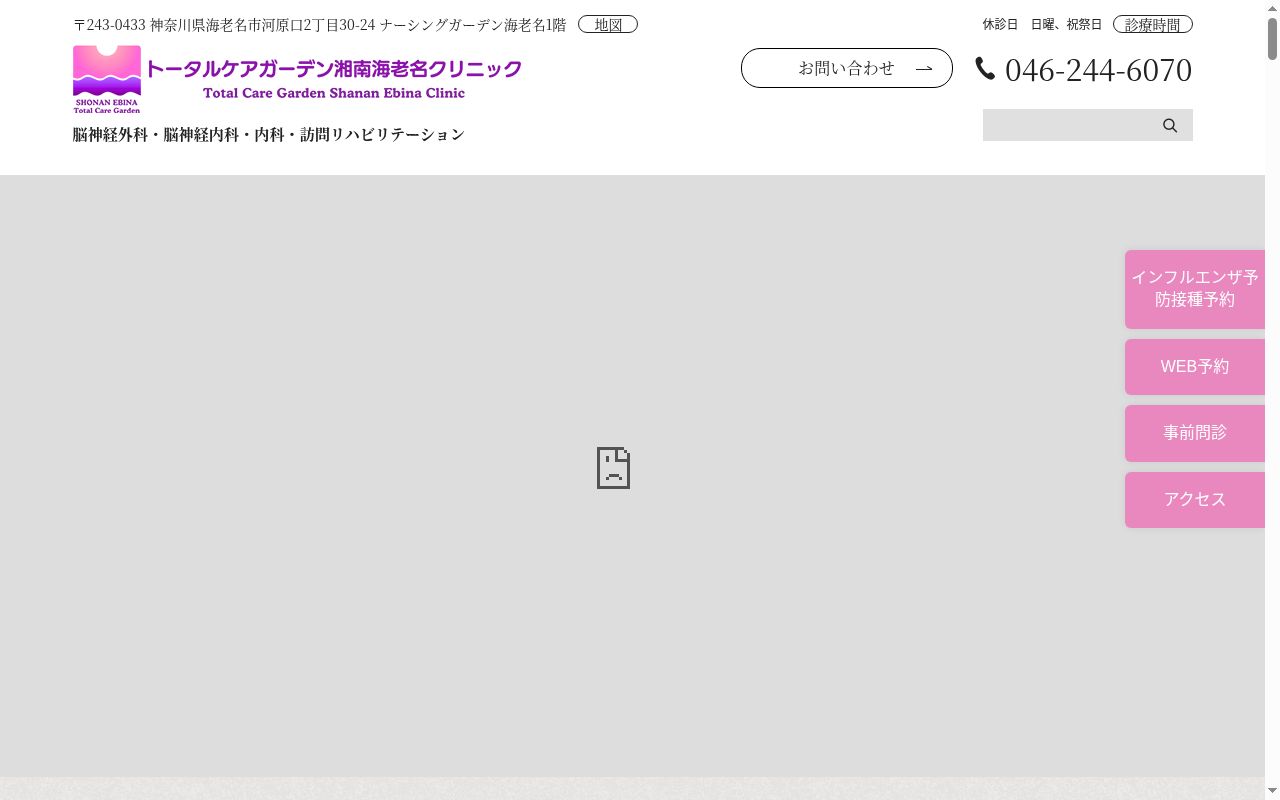
Task: Click the broken image placeholder icon
Action: pyautogui.click(x=613, y=468)
